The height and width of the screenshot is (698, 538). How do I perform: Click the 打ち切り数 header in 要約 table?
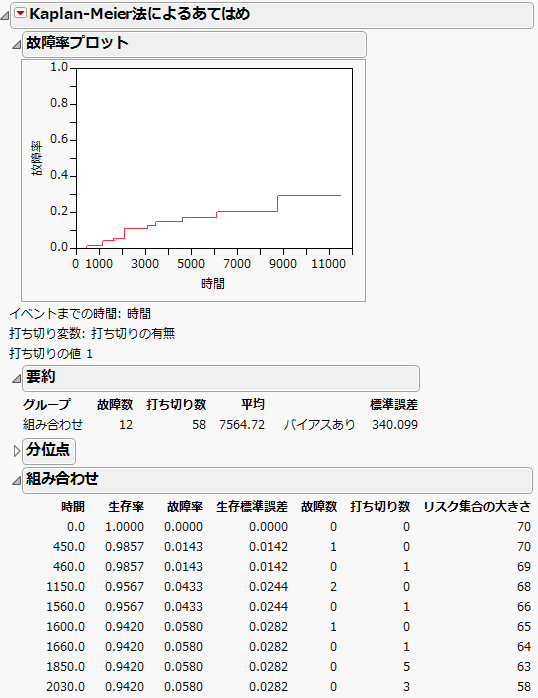point(176,404)
